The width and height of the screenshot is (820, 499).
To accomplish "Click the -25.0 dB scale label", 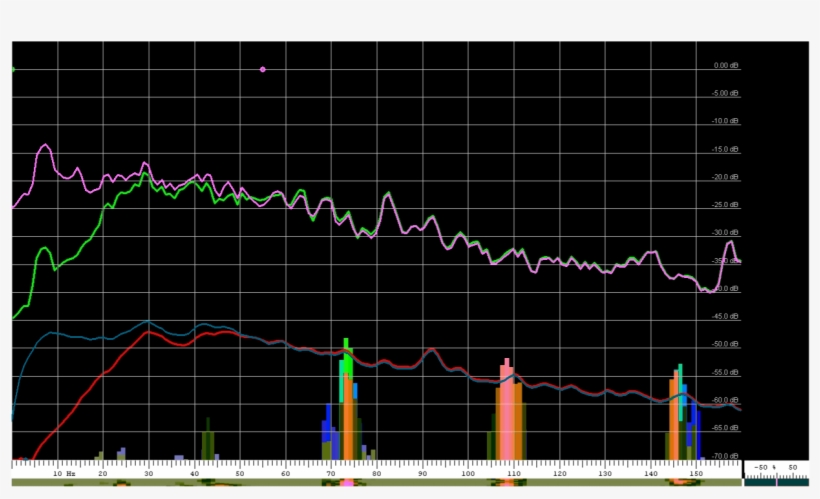I will (x=726, y=205).
